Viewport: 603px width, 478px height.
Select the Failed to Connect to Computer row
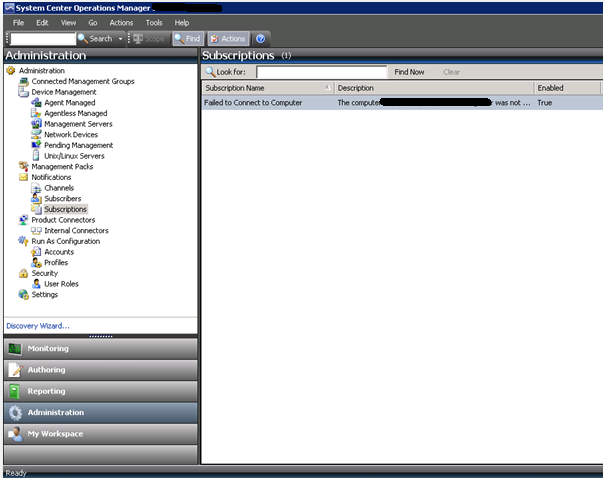402,103
